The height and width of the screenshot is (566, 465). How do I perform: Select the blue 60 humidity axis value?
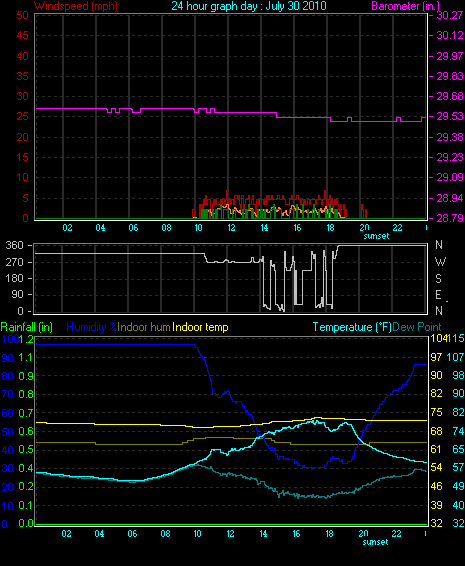(8, 413)
